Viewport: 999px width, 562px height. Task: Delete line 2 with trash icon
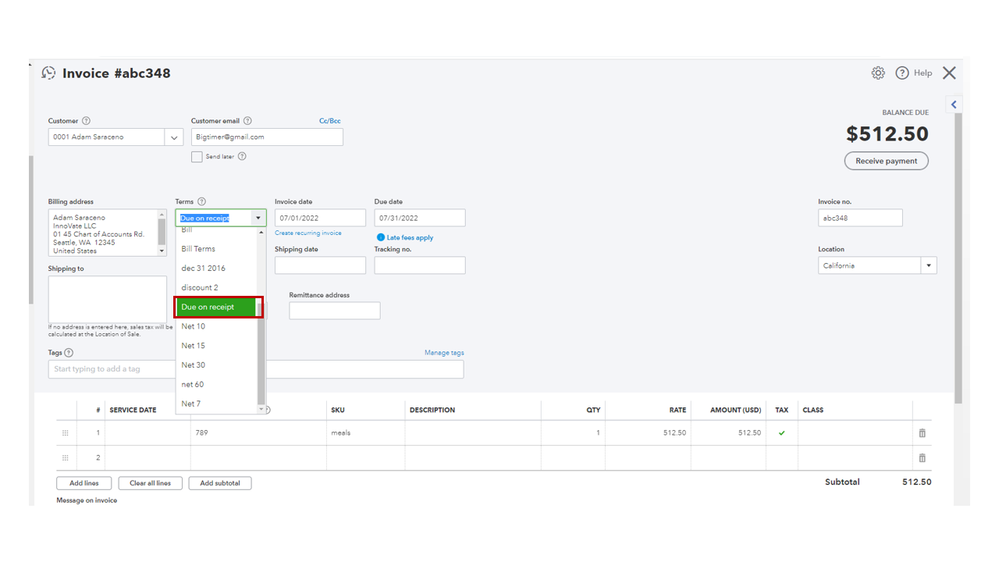pyautogui.click(x=922, y=458)
